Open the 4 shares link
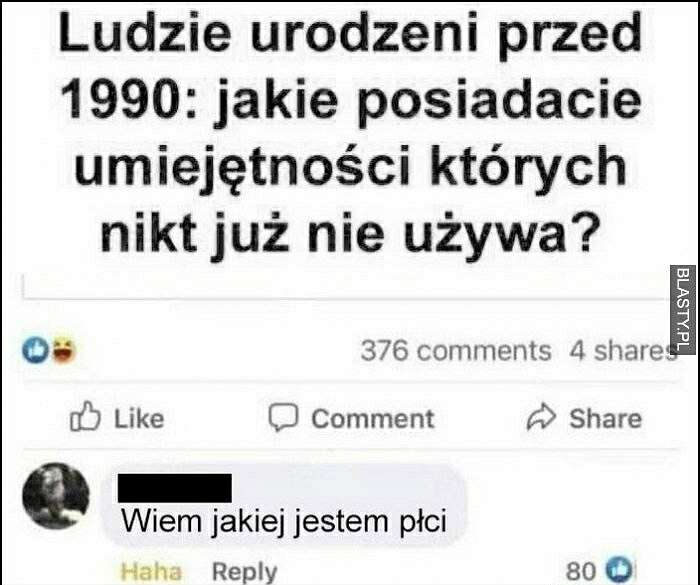Screen dimensions: 700x585 (x=621, y=351)
